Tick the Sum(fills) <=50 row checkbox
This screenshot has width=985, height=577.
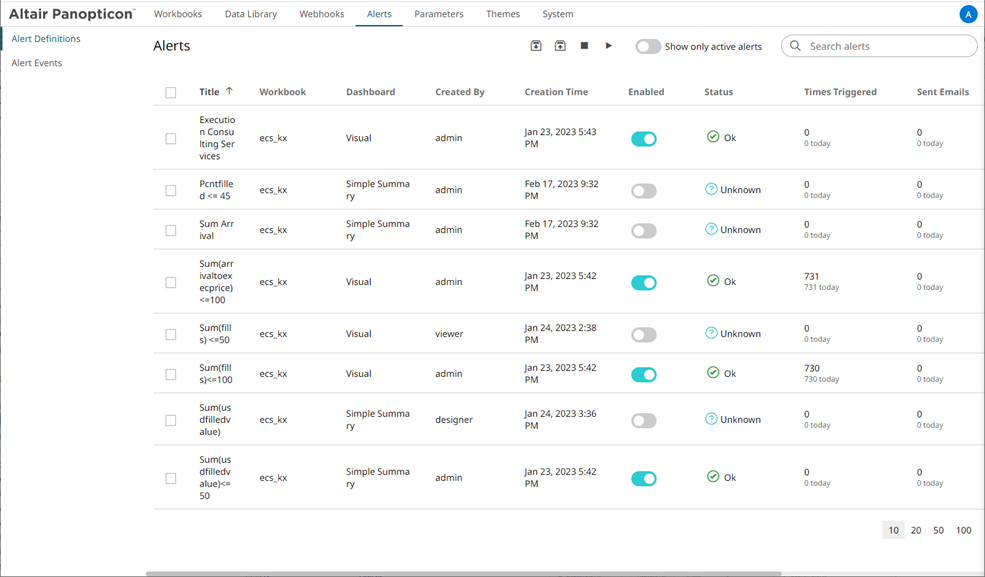point(171,335)
